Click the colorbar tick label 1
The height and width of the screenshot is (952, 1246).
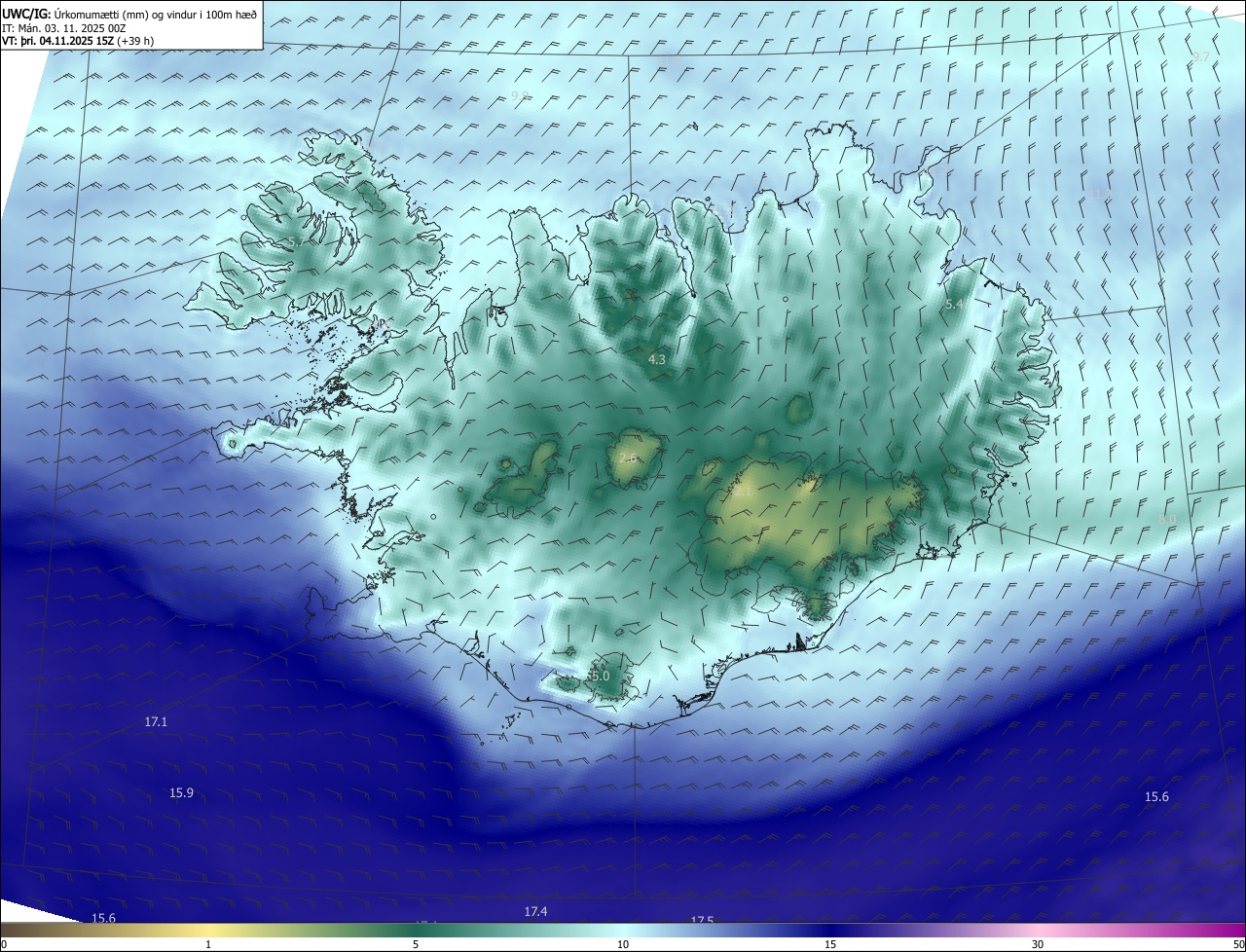[x=208, y=944]
